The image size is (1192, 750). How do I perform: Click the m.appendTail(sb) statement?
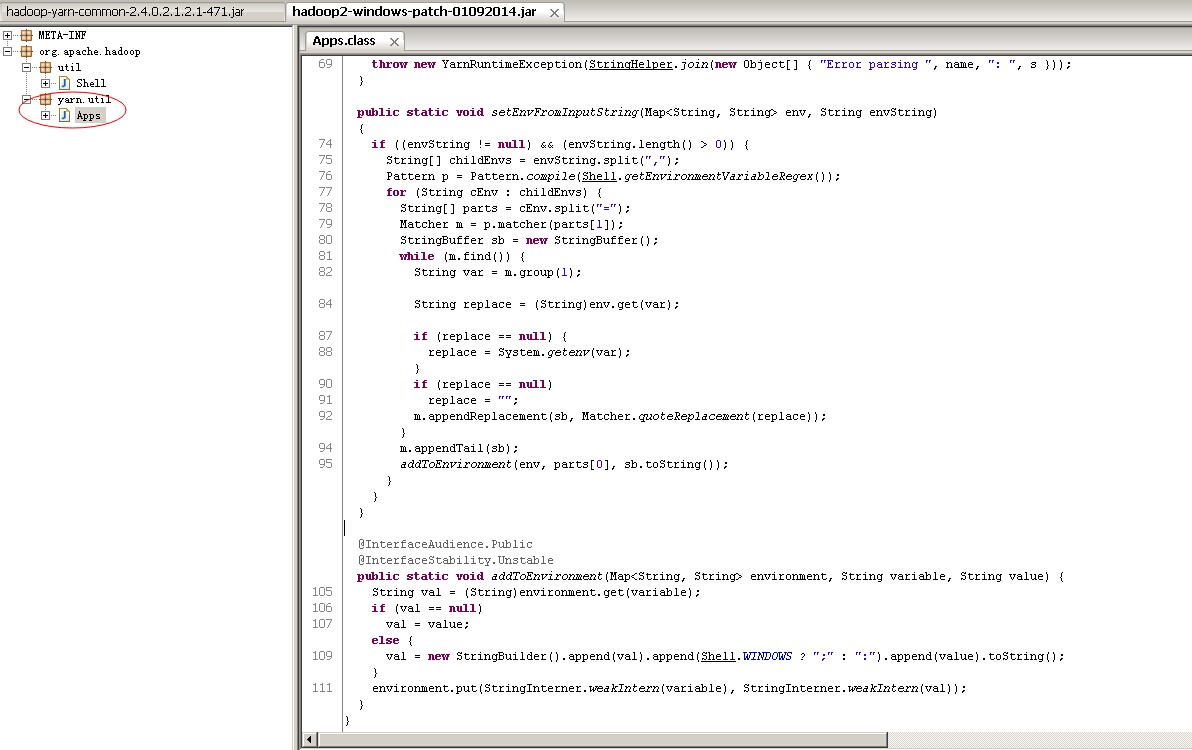pos(459,448)
